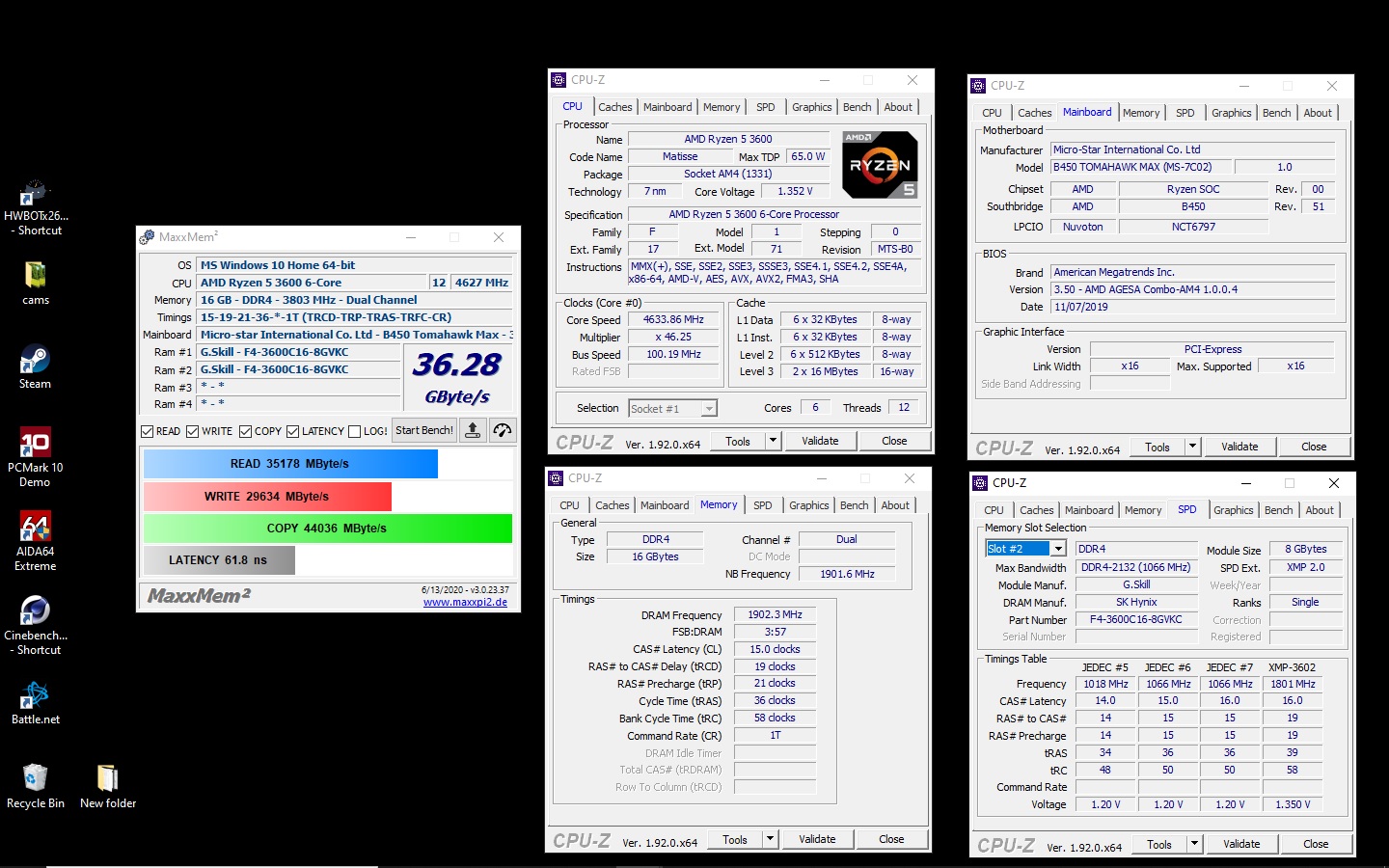The image size is (1389, 868).
Task: Expand the Tools arrow in the CPU-Z Mainboard window
Action: [x=1192, y=447]
